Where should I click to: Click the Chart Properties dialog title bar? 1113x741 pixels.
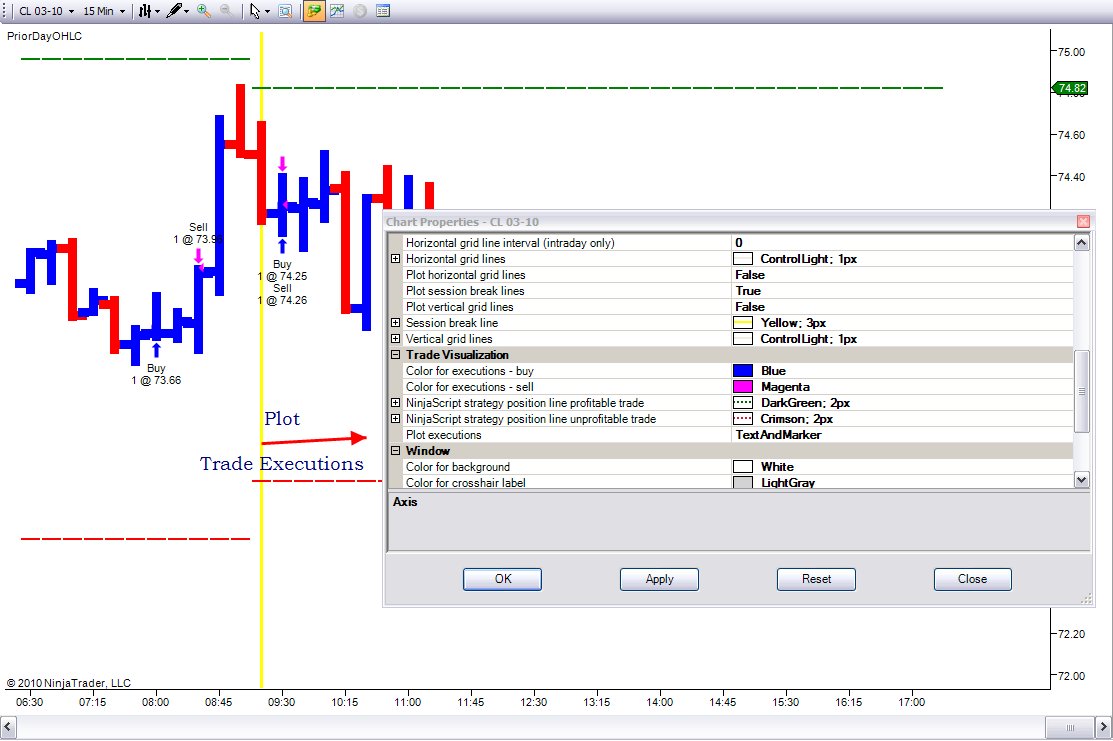pos(730,221)
